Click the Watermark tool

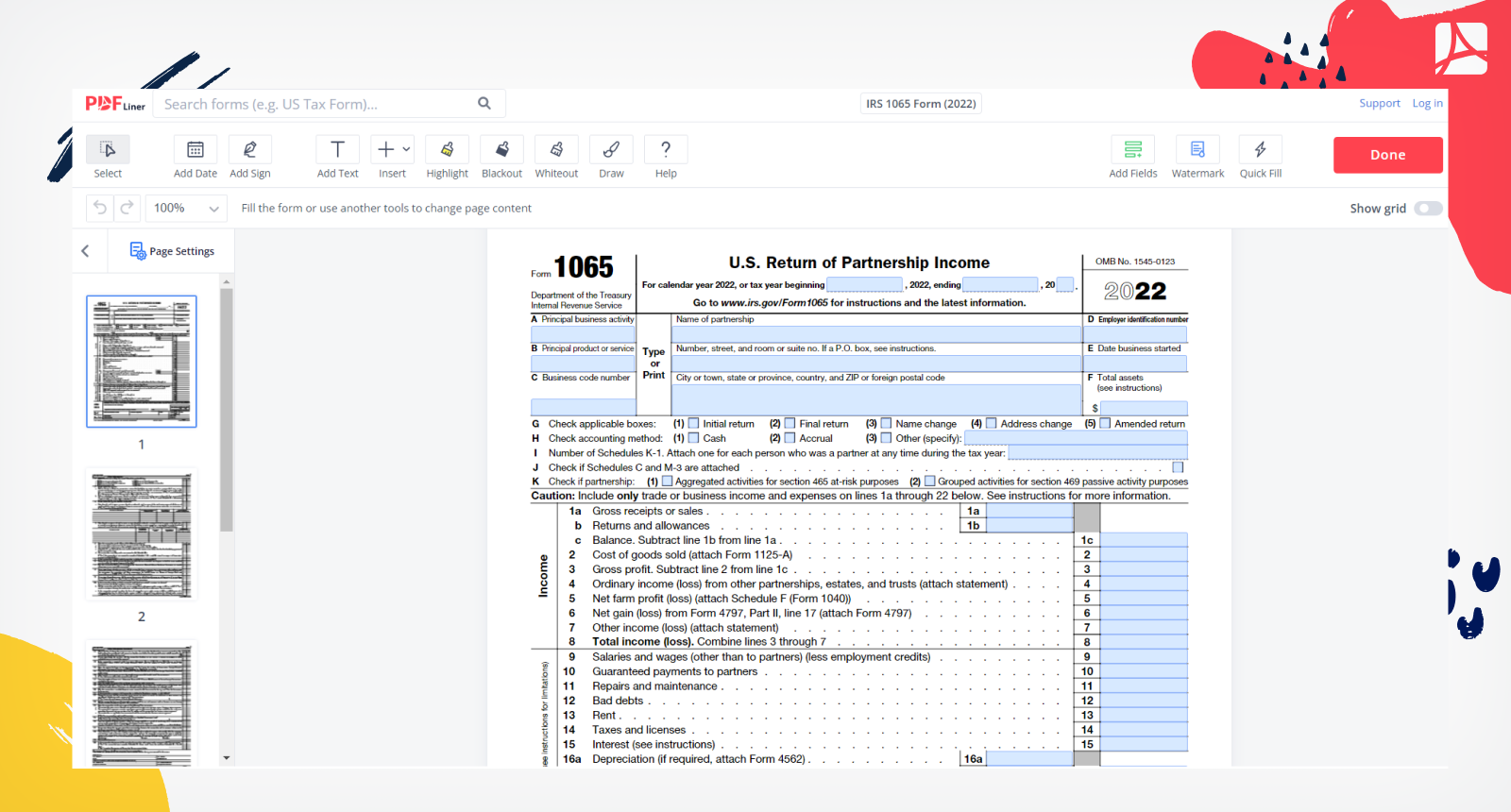[x=1197, y=149]
